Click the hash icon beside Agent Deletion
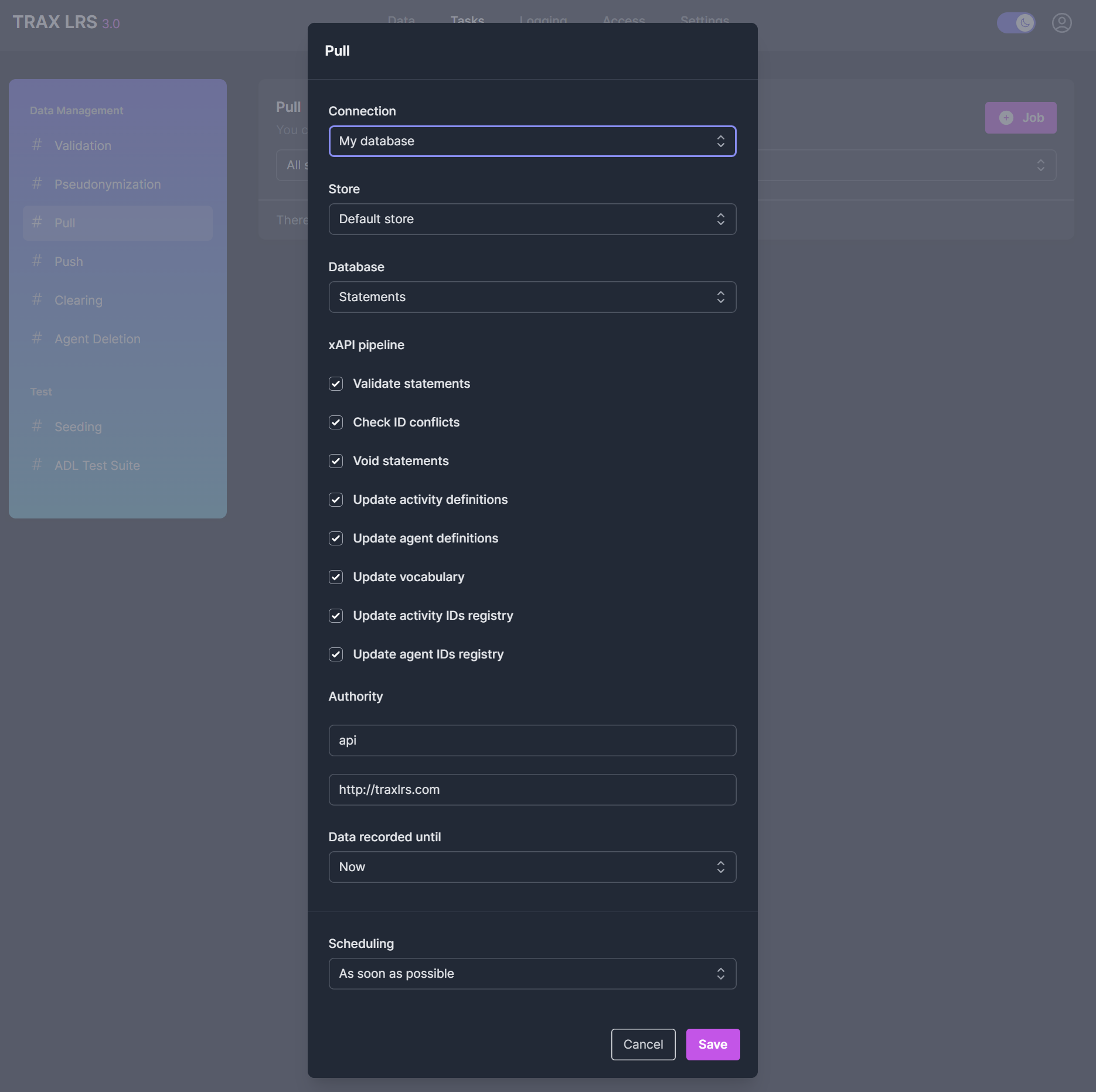This screenshot has height=1092, width=1096. coord(37,338)
